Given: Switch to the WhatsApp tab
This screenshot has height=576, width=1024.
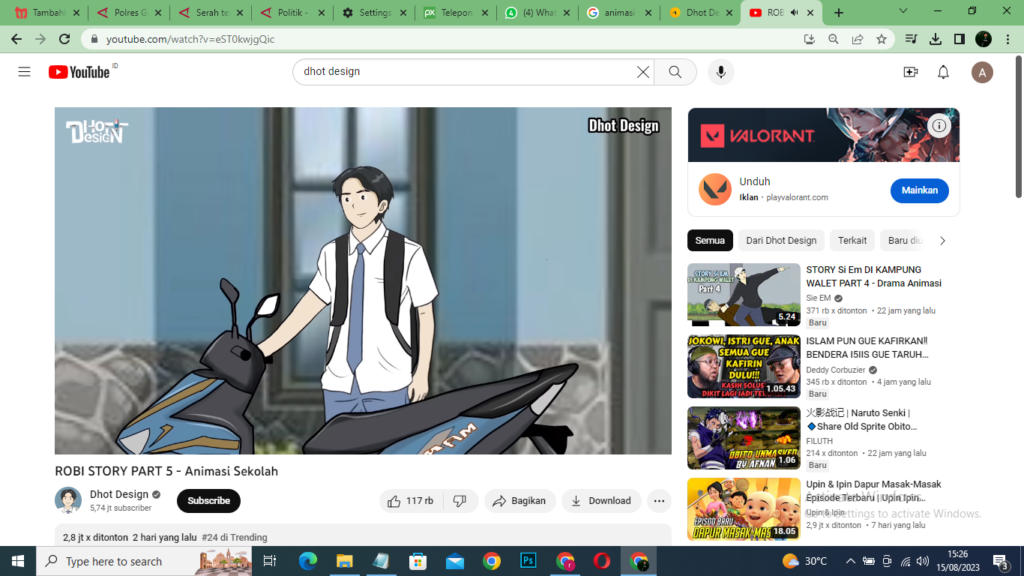Looking at the screenshot, I should click(537, 12).
